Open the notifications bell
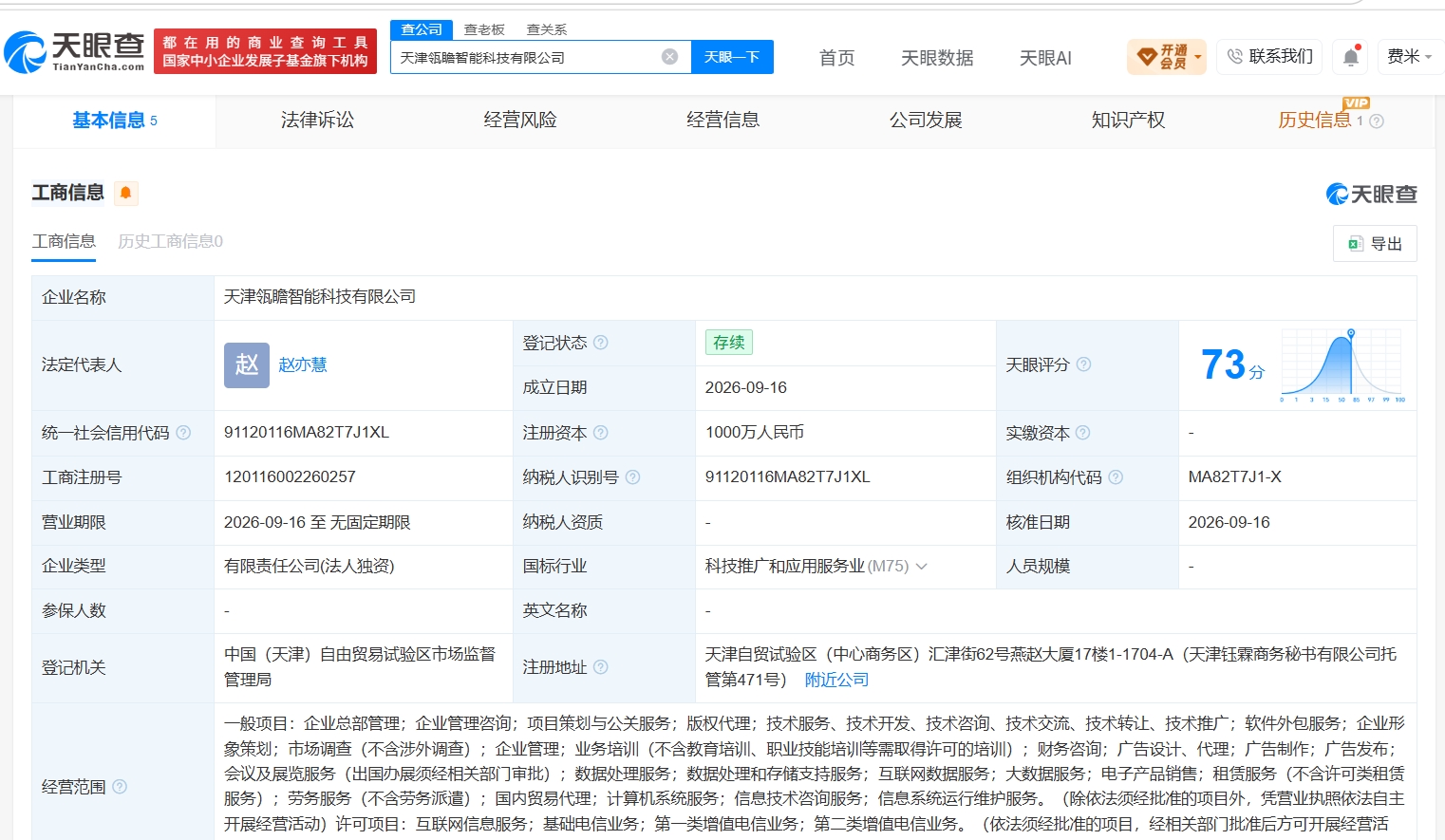The height and width of the screenshot is (840, 1445). click(1350, 57)
